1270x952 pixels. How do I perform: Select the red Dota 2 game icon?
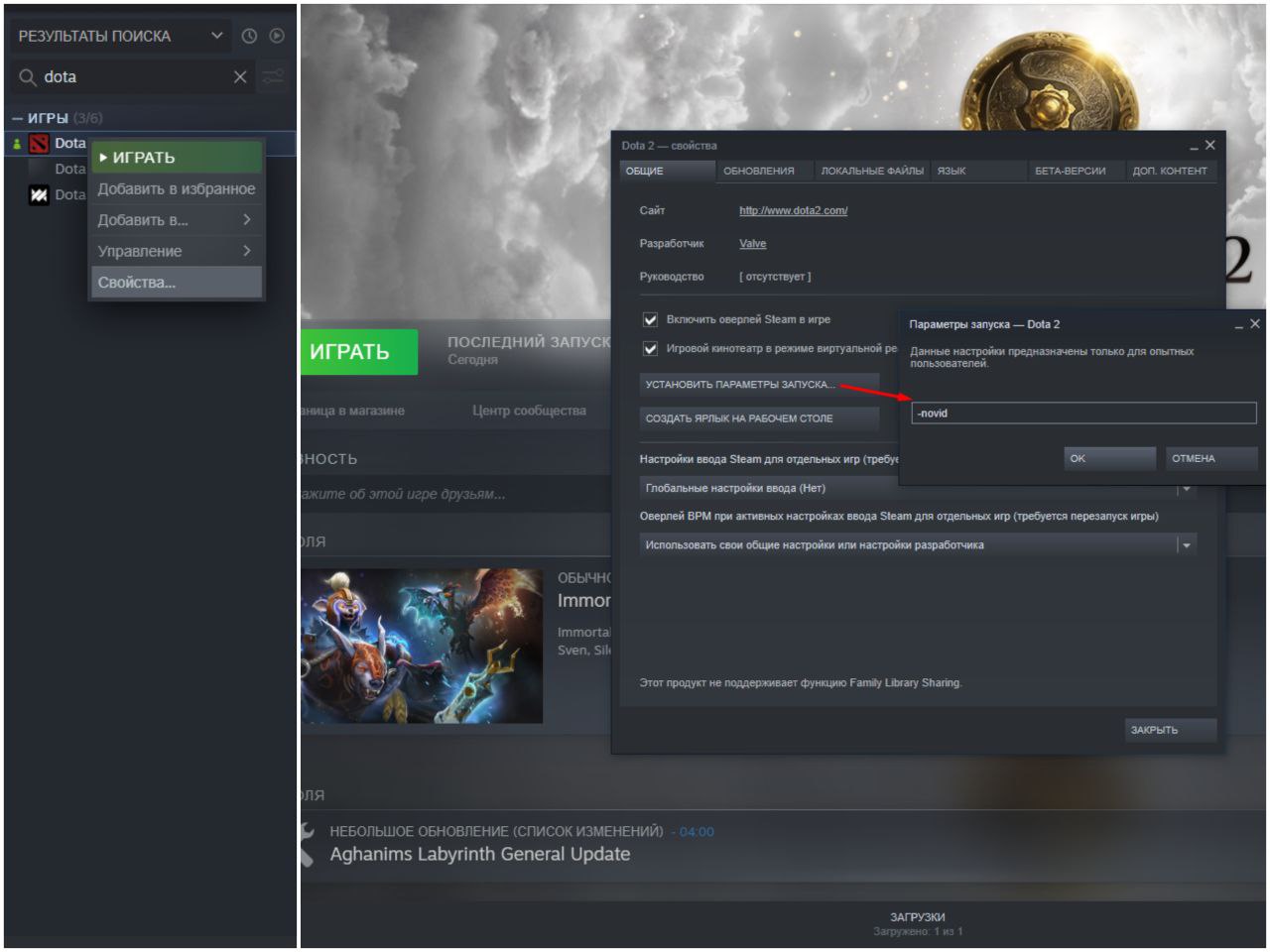click(x=39, y=144)
